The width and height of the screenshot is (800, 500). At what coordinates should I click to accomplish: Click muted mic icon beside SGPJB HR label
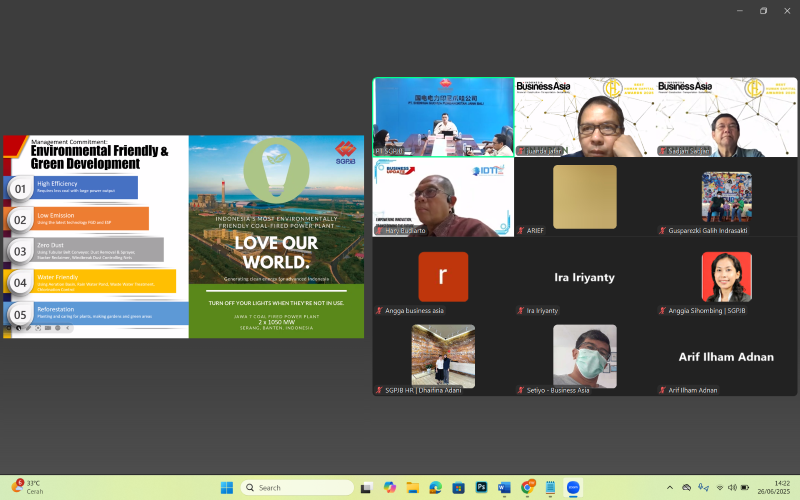[379, 390]
